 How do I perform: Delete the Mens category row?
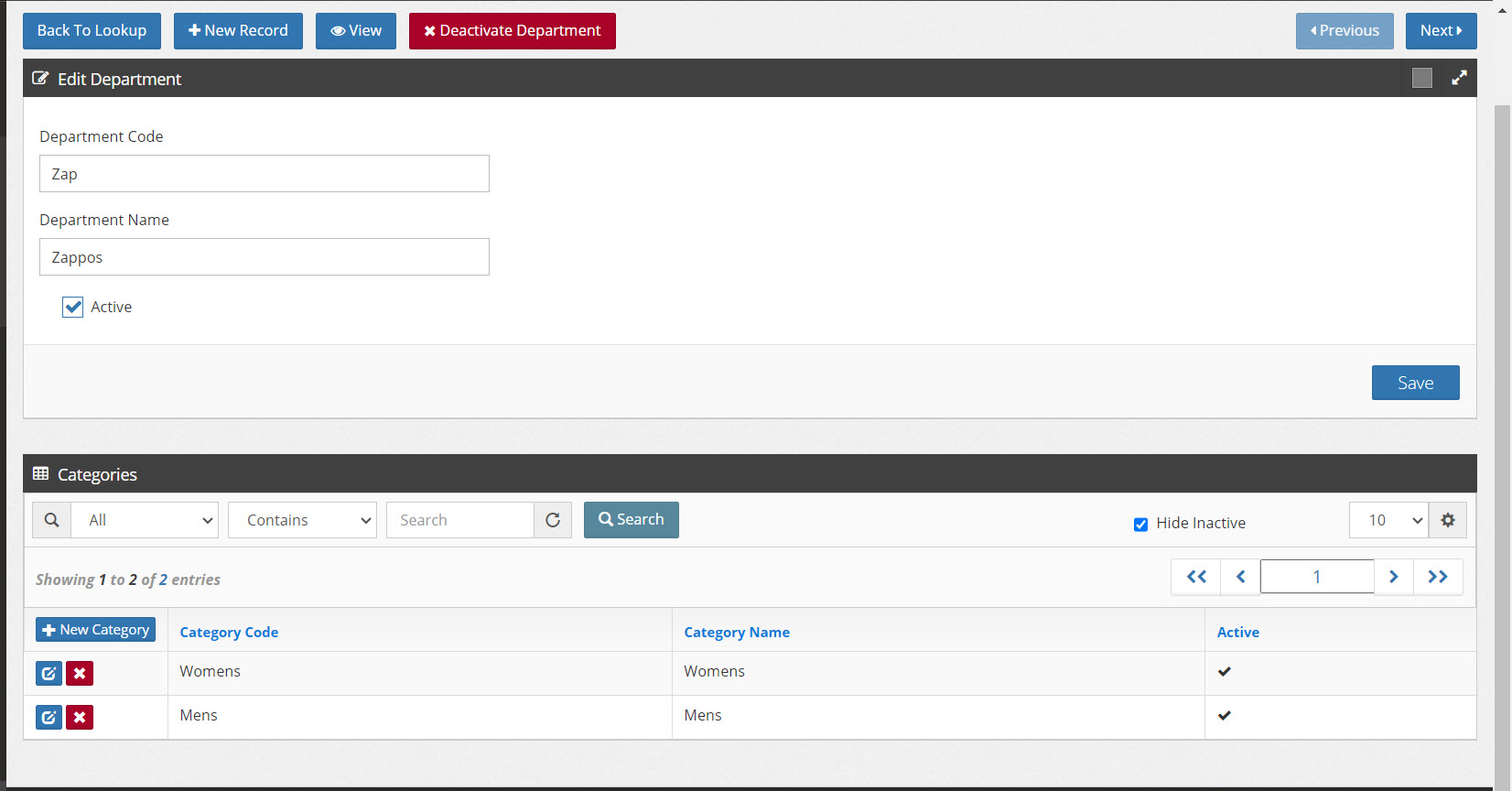pos(80,718)
